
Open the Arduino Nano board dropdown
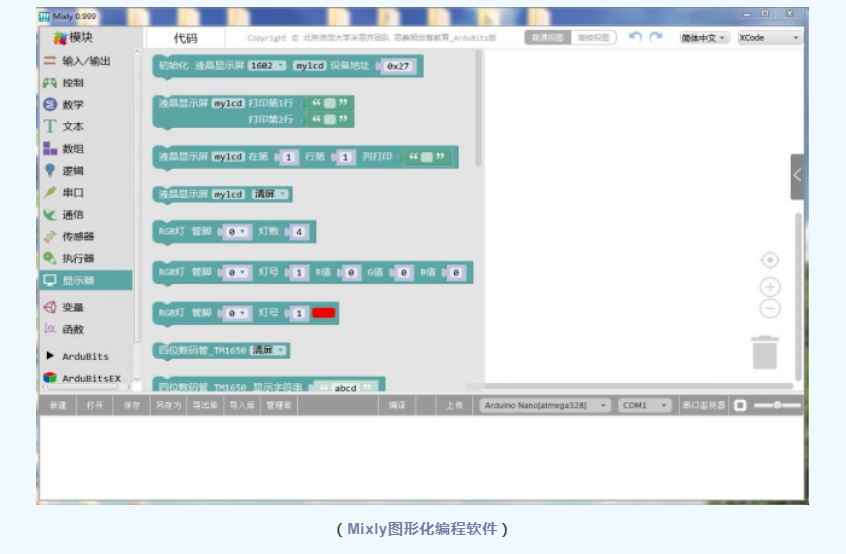pos(545,406)
